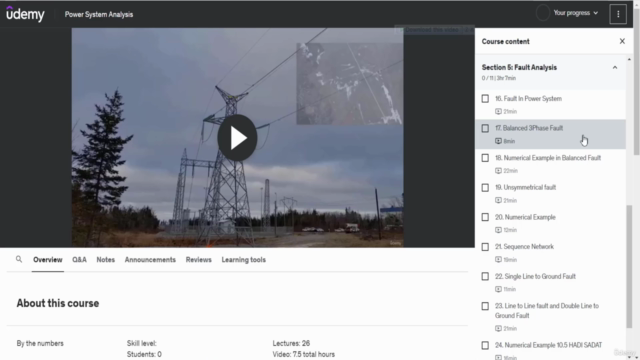Viewport: 640px width, 360px height.
Task: Check 22. Single Line to Ground Fault
Action: [485, 276]
